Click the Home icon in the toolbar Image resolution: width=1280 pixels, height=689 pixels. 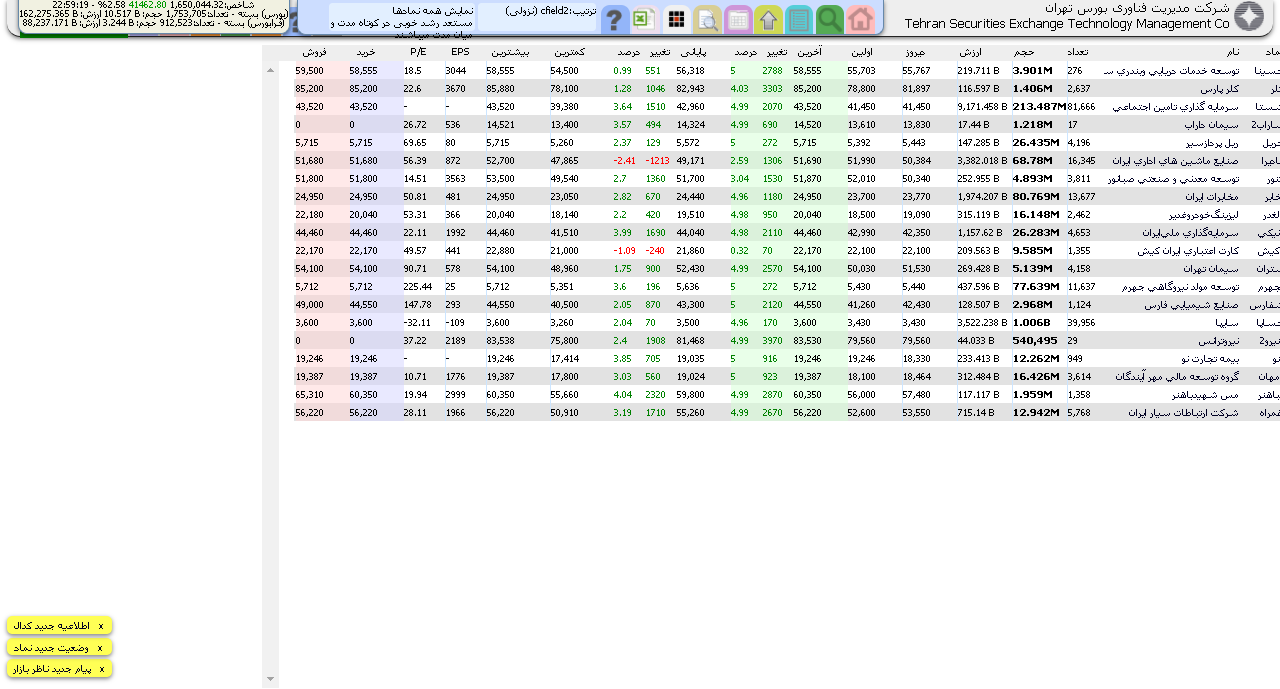[x=860, y=19]
